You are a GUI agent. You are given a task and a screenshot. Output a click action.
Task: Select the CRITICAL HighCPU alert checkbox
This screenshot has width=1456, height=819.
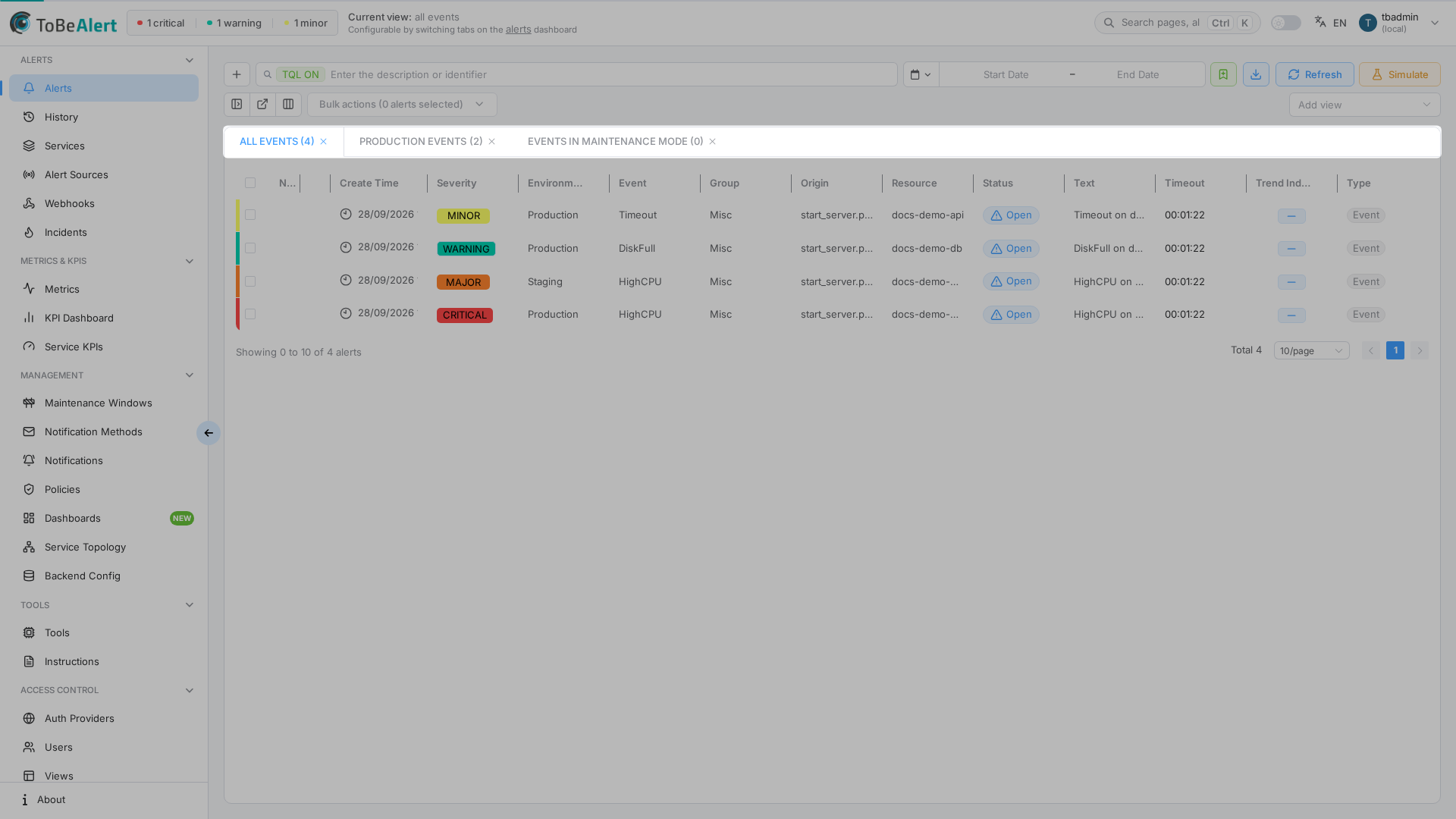point(250,315)
